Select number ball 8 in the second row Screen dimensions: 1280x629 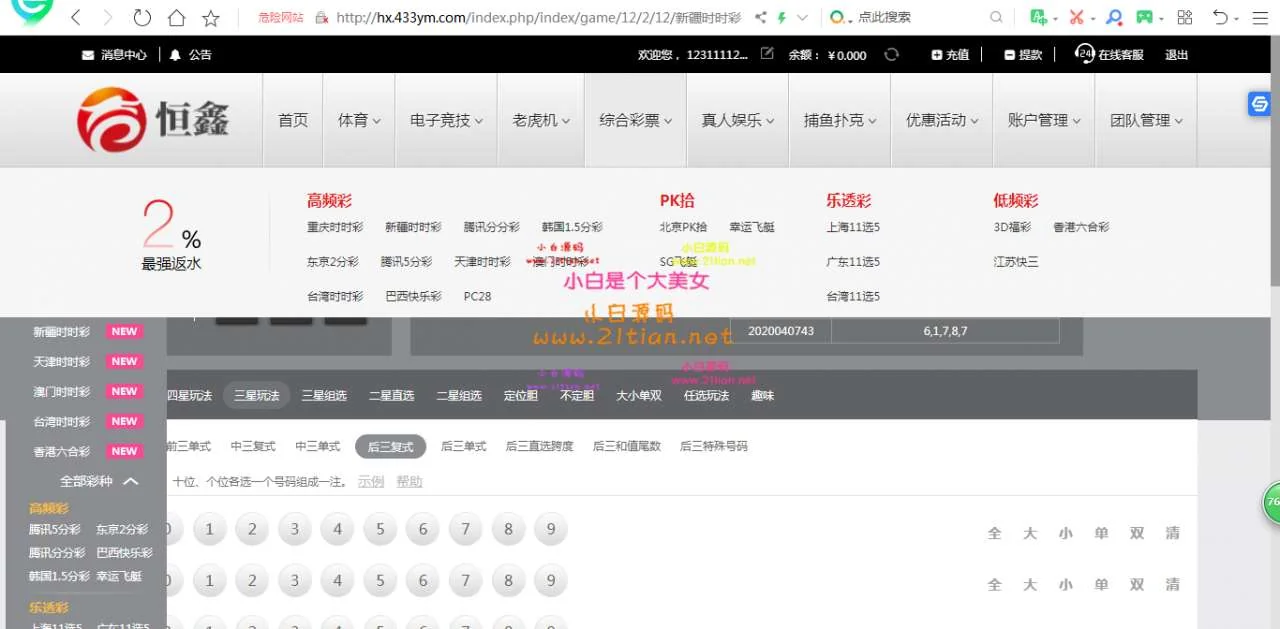tap(508, 580)
